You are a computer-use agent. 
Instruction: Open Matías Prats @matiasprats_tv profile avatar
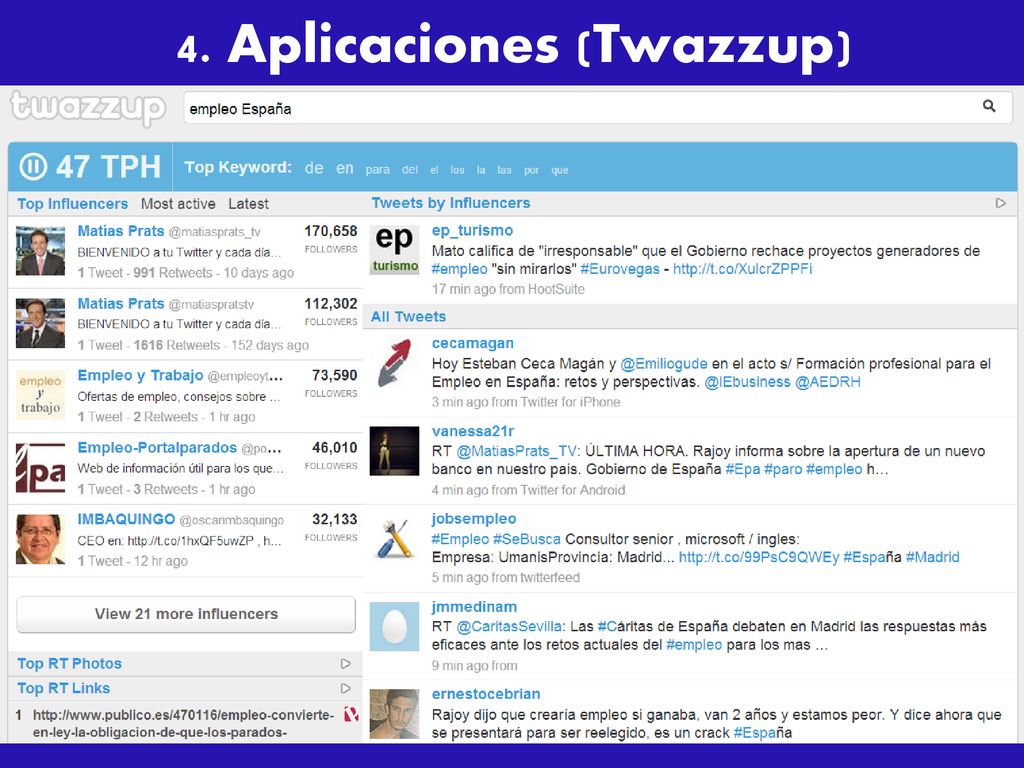click(40, 251)
